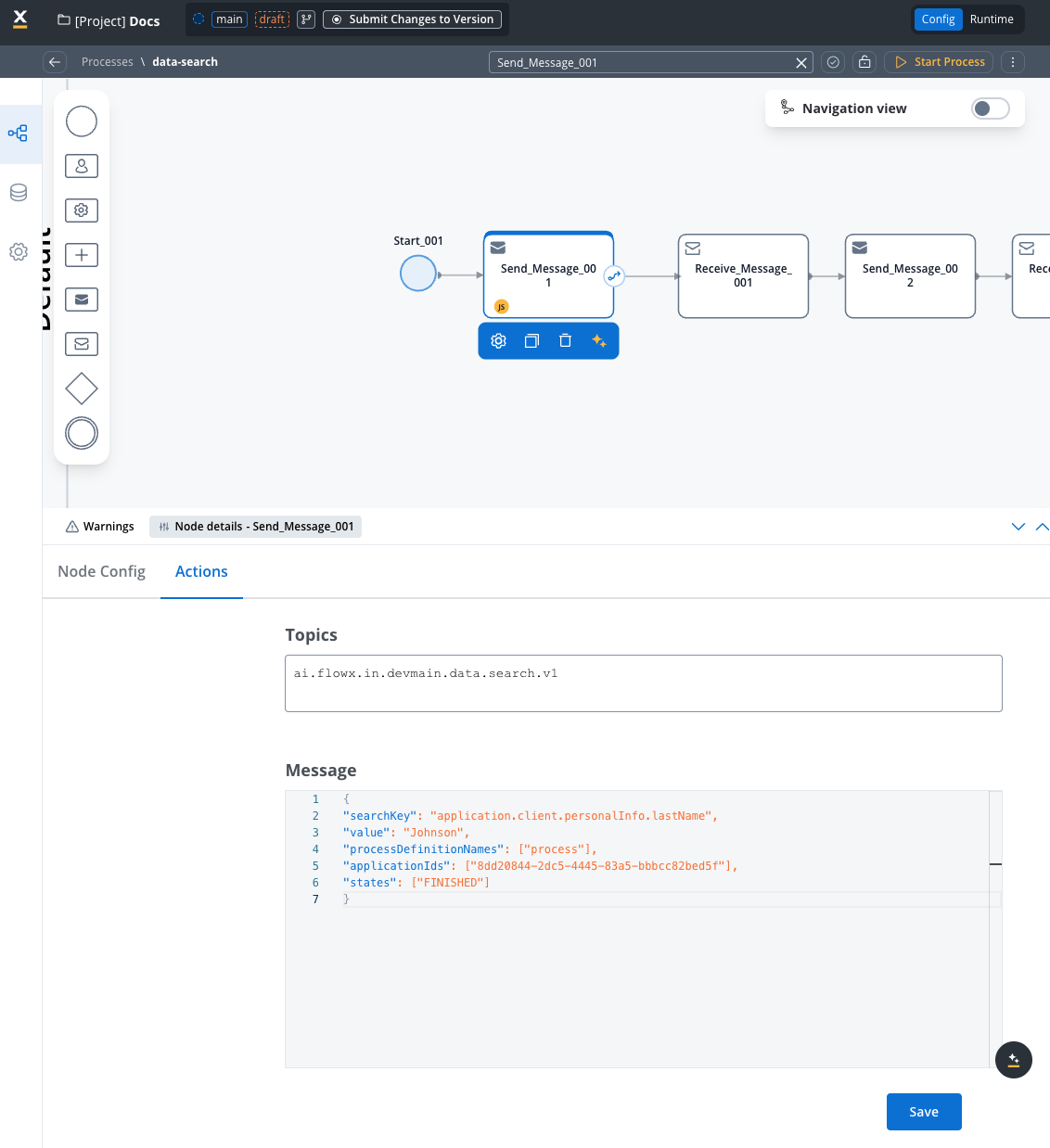The height and width of the screenshot is (1148, 1050).
Task: Click the "applicationIds" line in editor
Action: [x=540, y=866]
